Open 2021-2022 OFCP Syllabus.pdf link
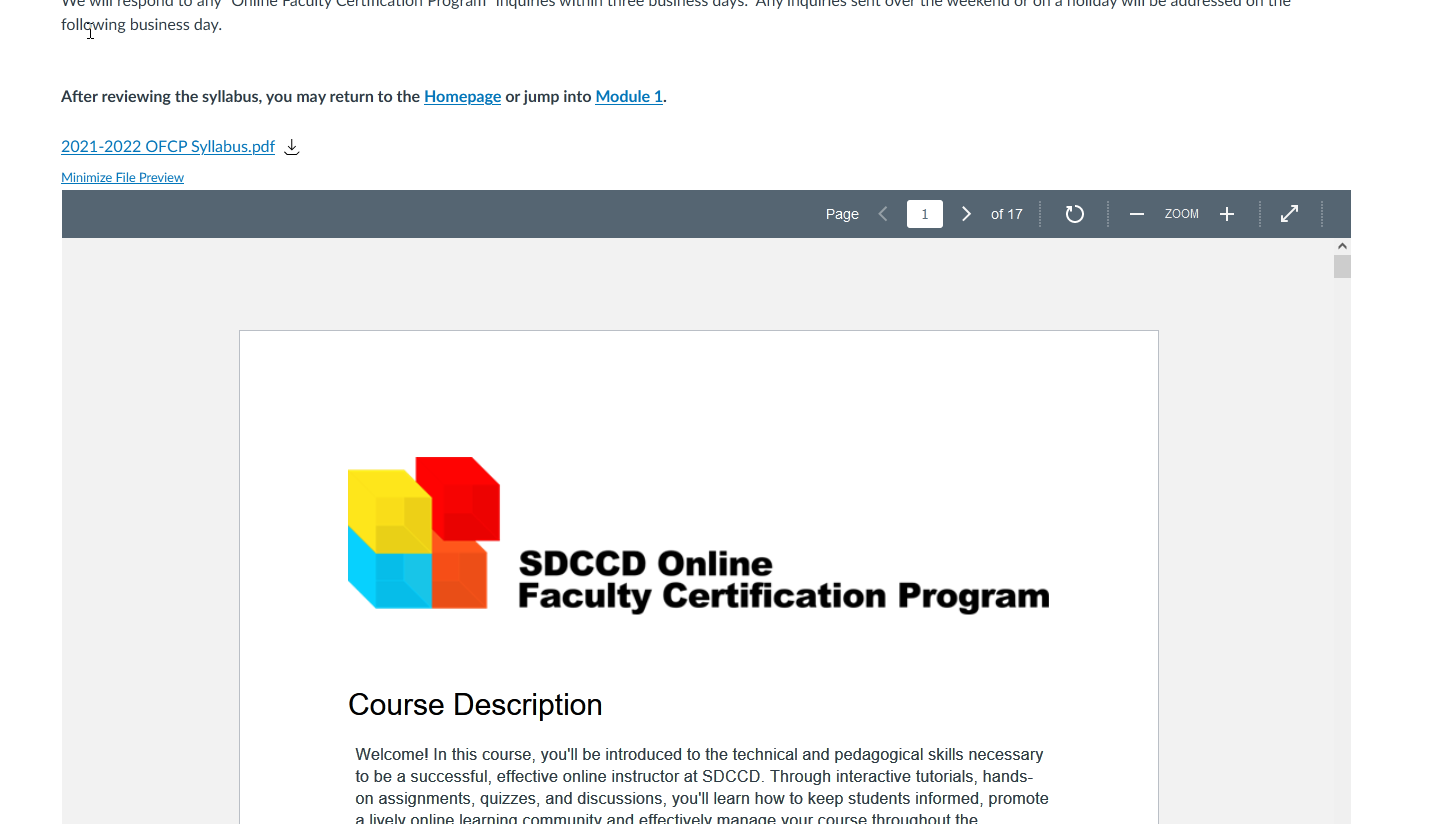The image size is (1453, 824). click(168, 147)
